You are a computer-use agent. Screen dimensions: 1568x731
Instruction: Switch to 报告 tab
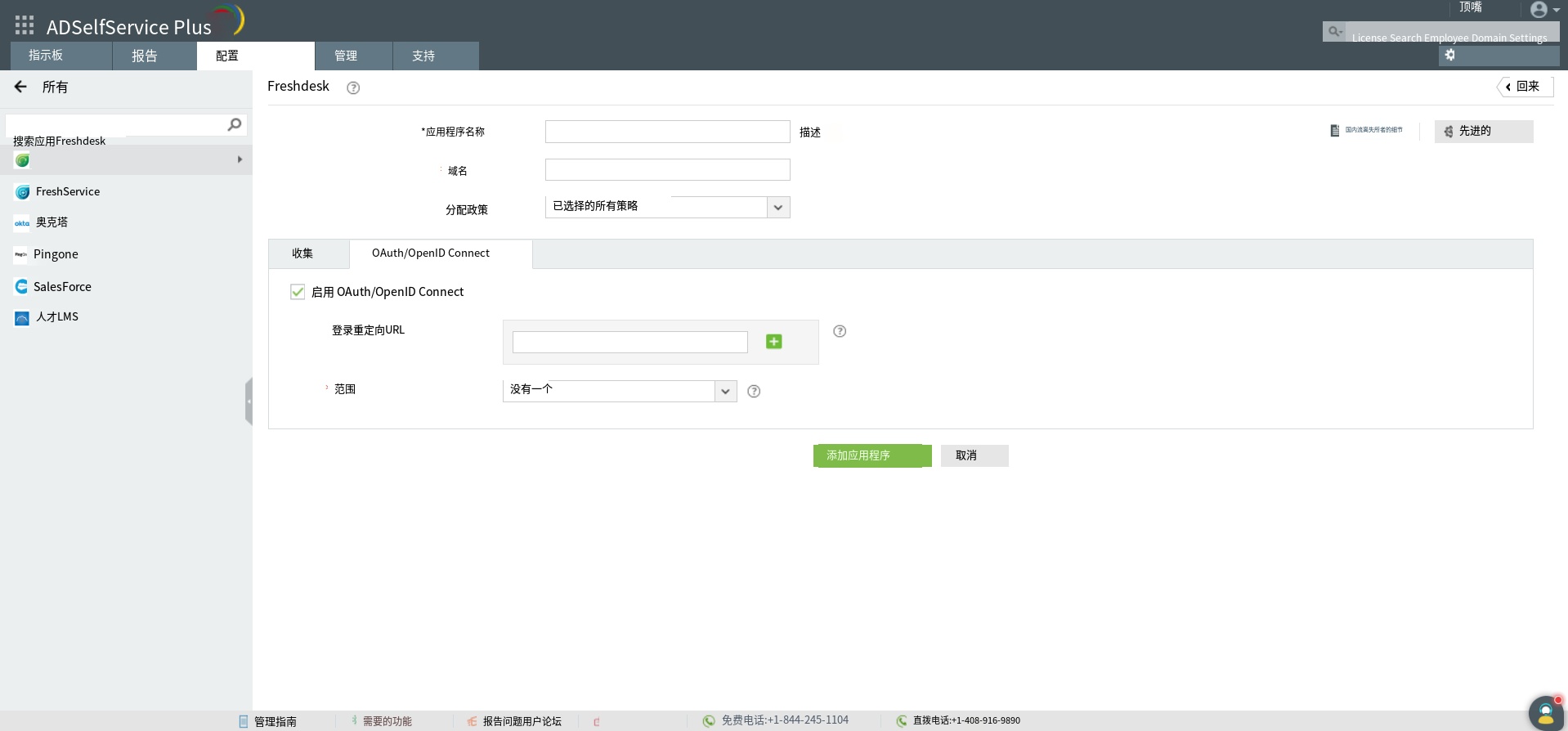click(x=155, y=56)
